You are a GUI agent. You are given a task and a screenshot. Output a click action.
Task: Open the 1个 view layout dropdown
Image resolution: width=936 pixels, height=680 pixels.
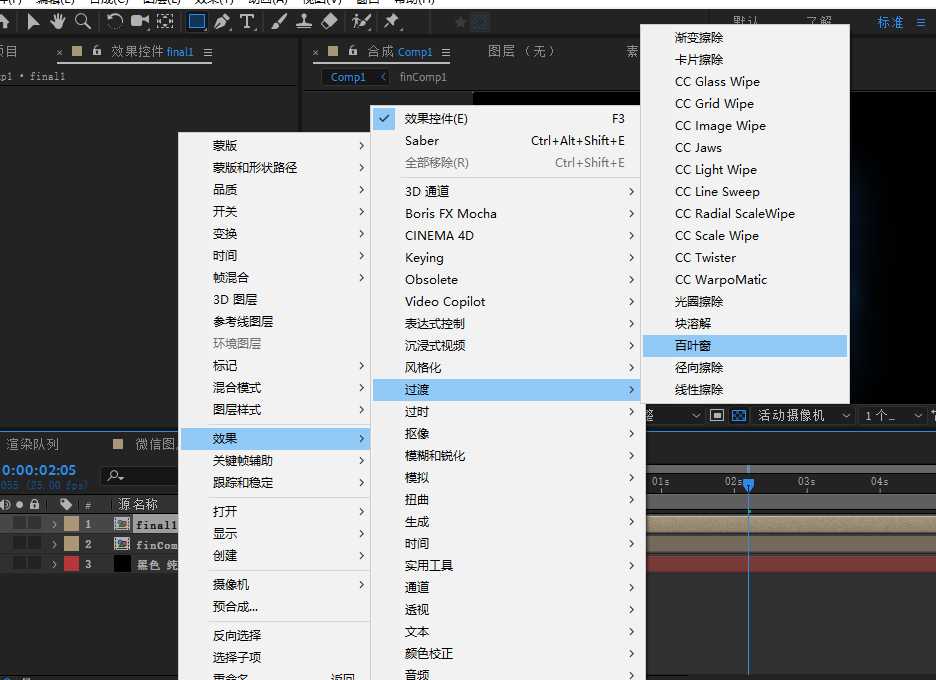[x=893, y=416]
